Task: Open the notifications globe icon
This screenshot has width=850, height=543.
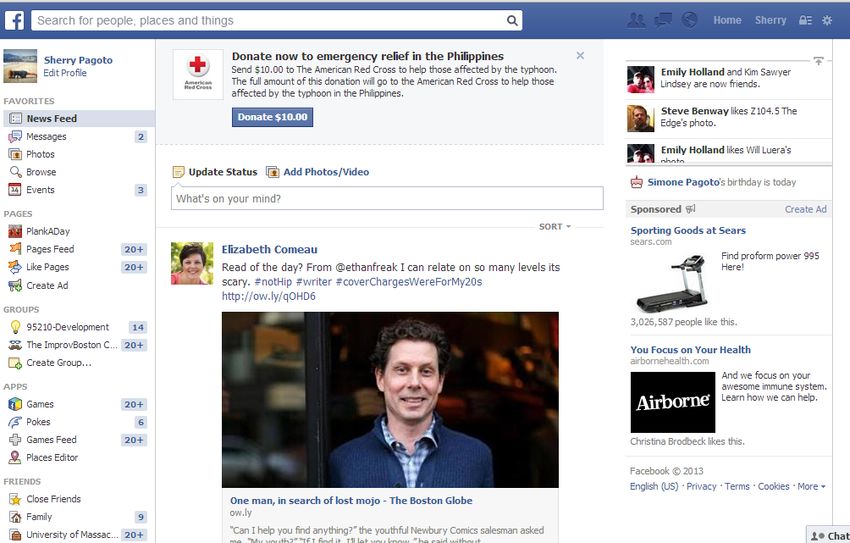Action: tap(689, 20)
